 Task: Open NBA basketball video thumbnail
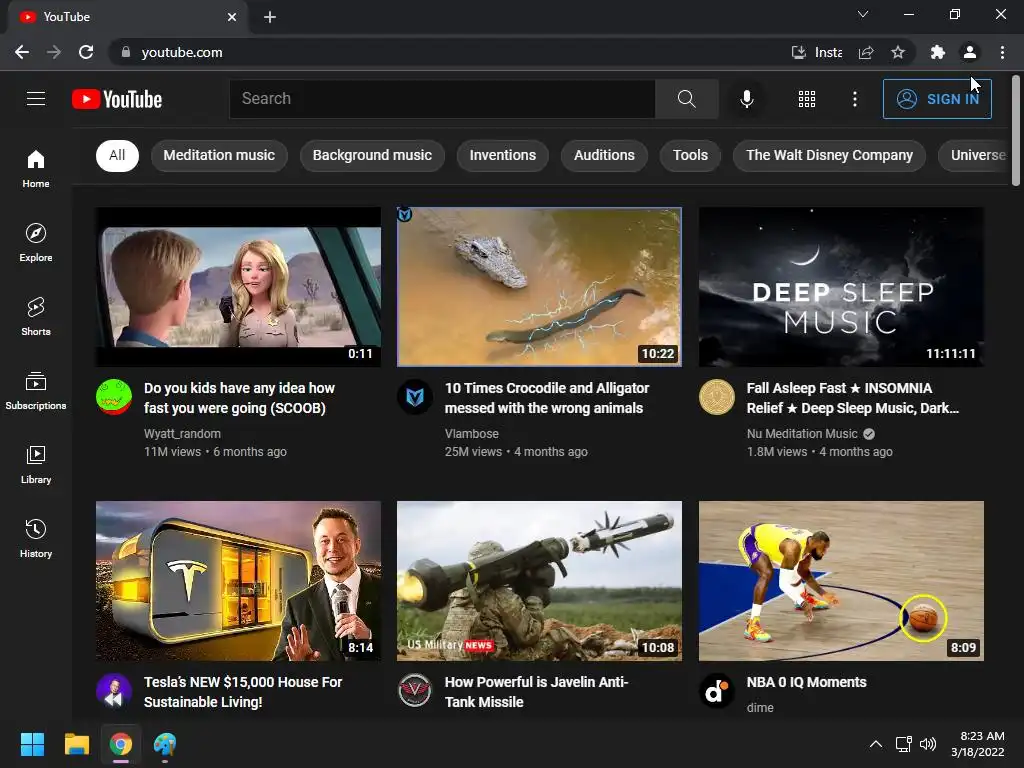point(841,581)
